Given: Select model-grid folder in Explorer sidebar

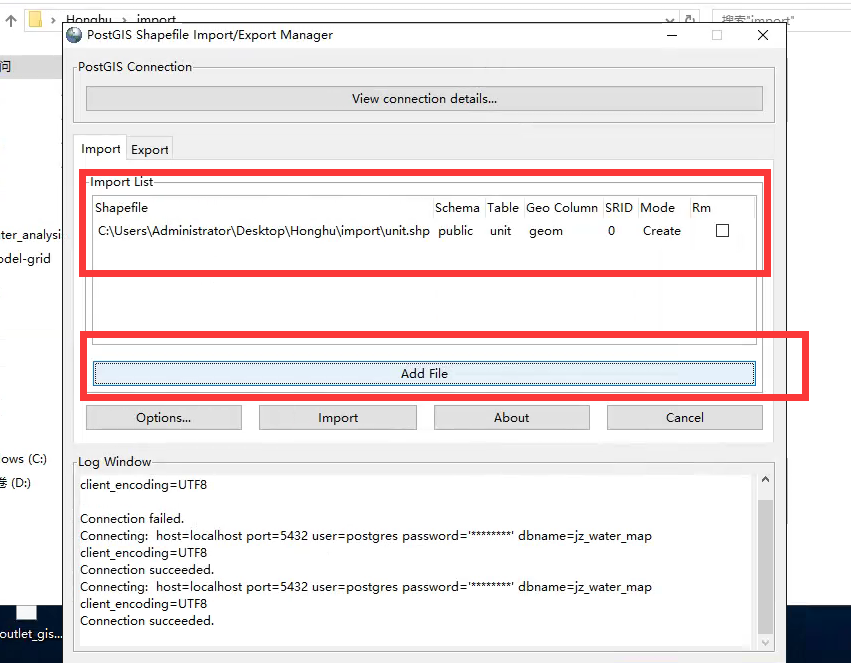Looking at the screenshot, I should point(25,259).
